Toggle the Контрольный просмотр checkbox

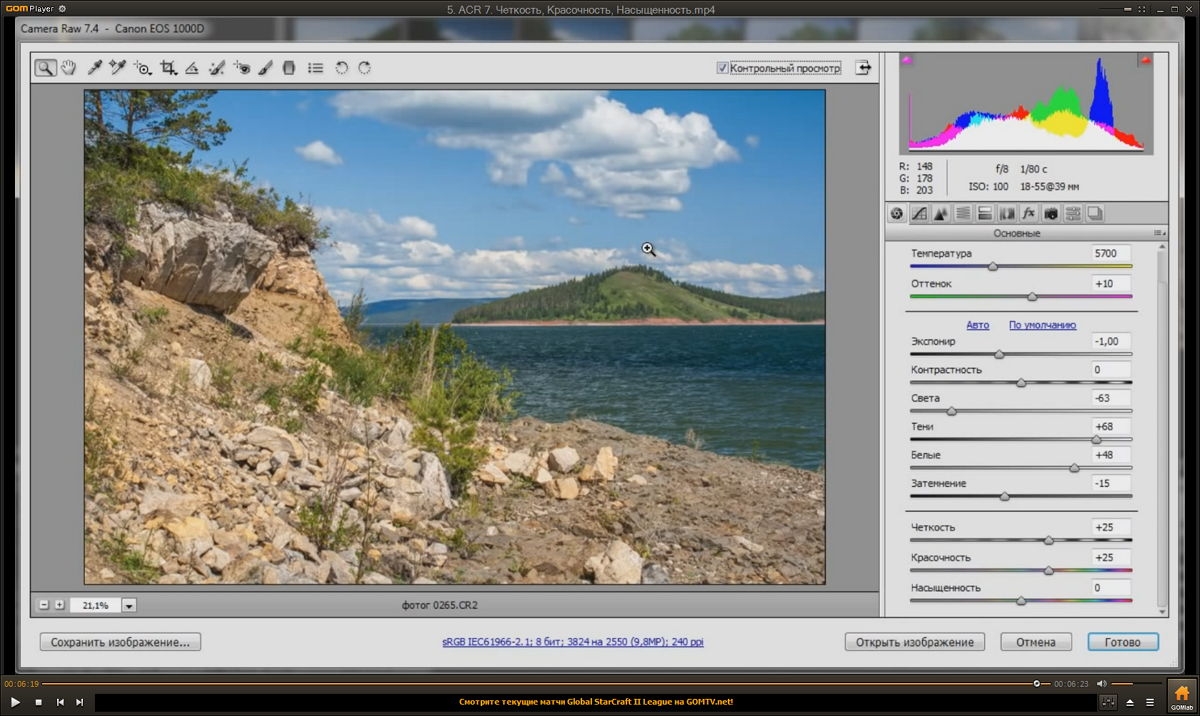tap(723, 68)
